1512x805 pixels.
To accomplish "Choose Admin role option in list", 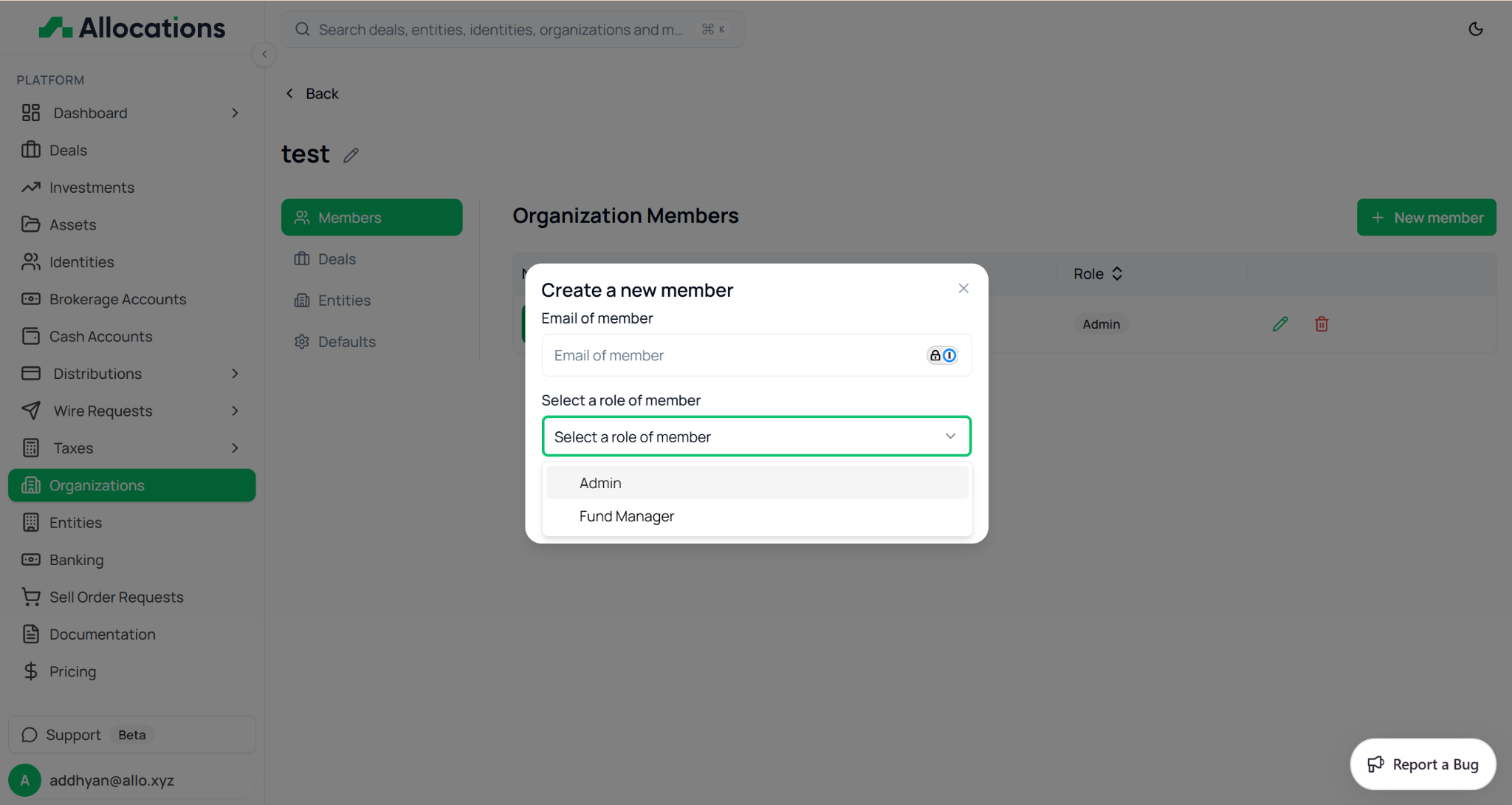I will (x=600, y=483).
